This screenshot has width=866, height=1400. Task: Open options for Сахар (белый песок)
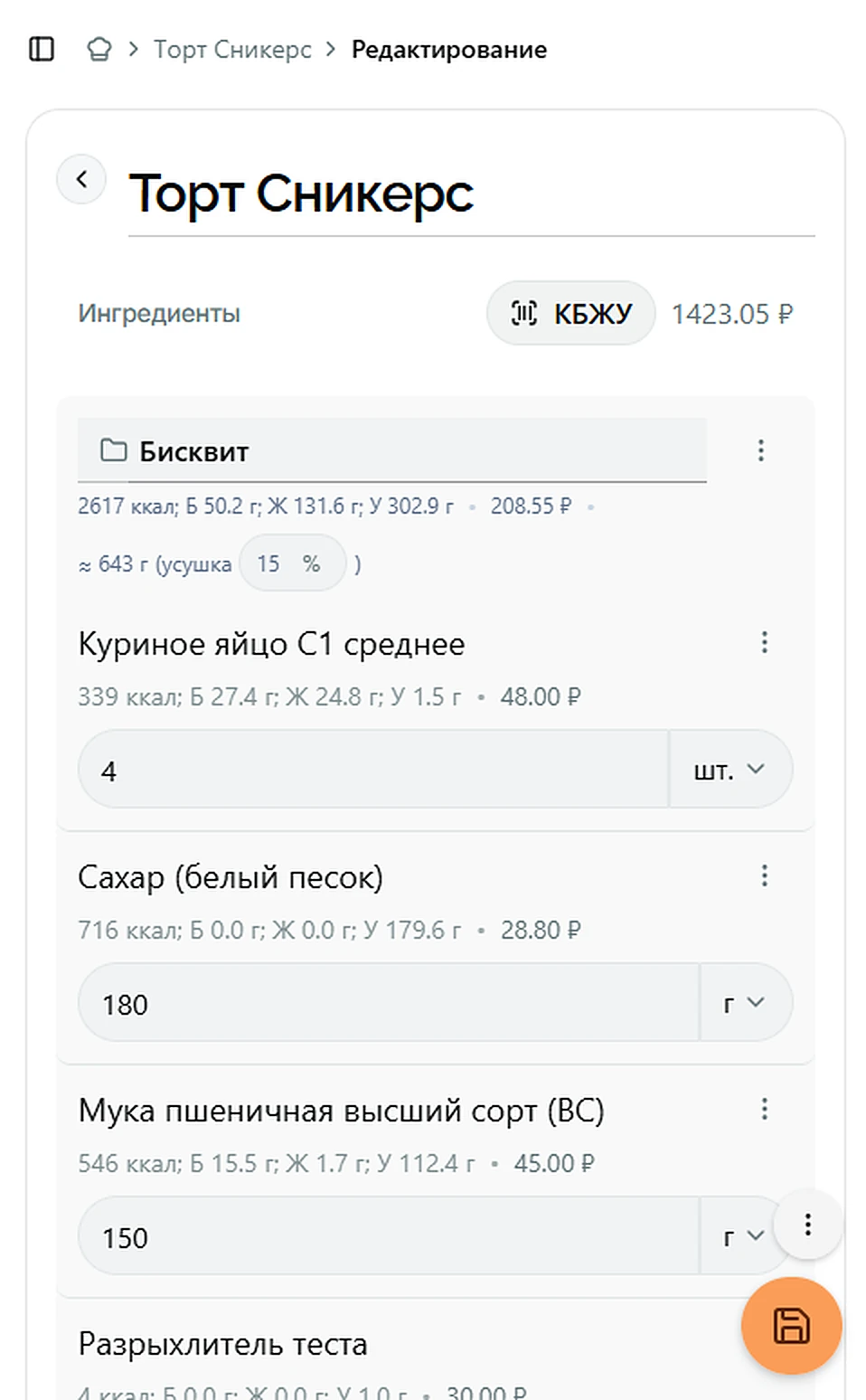765,875
